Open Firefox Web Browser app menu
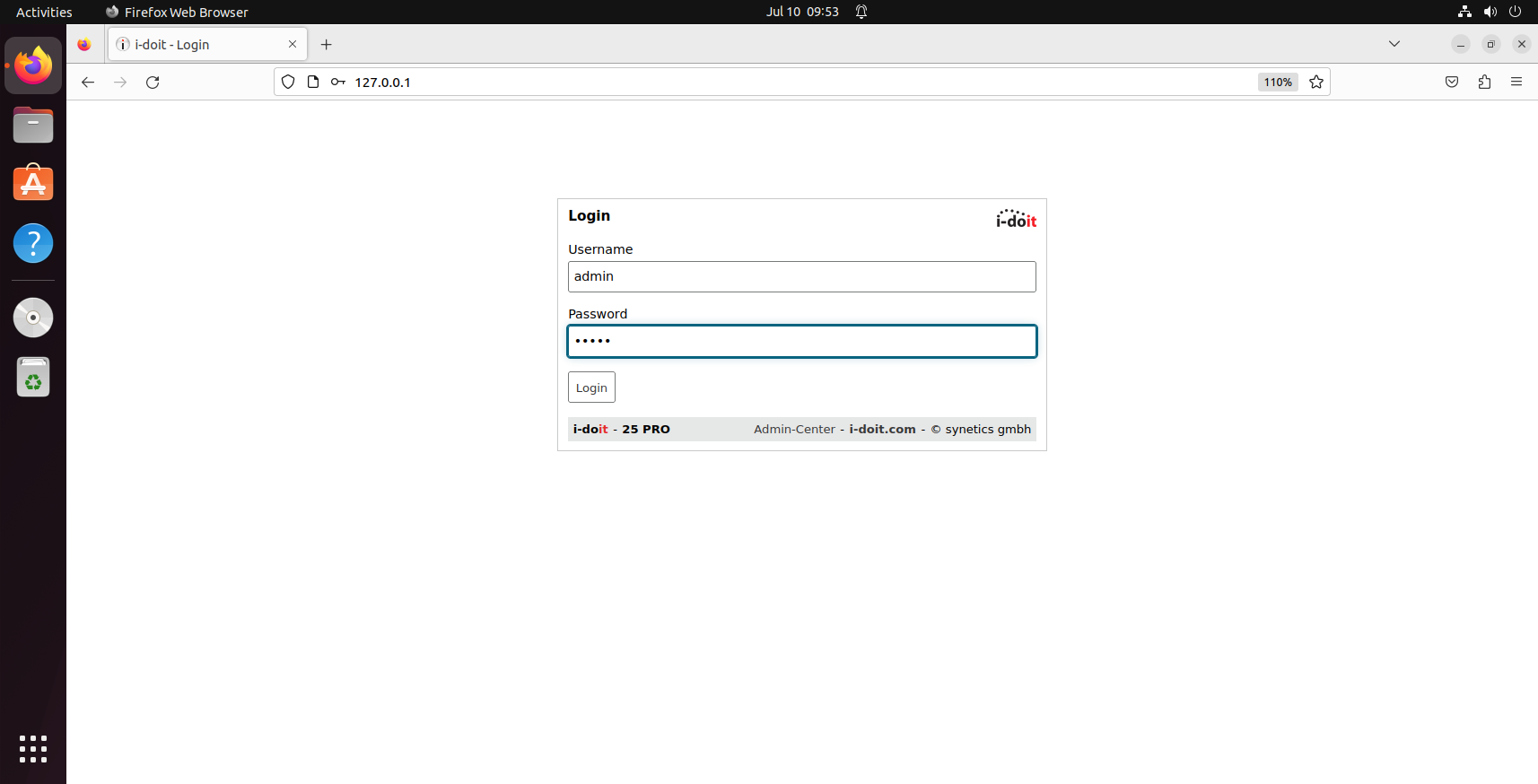This screenshot has height=784, width=1538. 177,12
